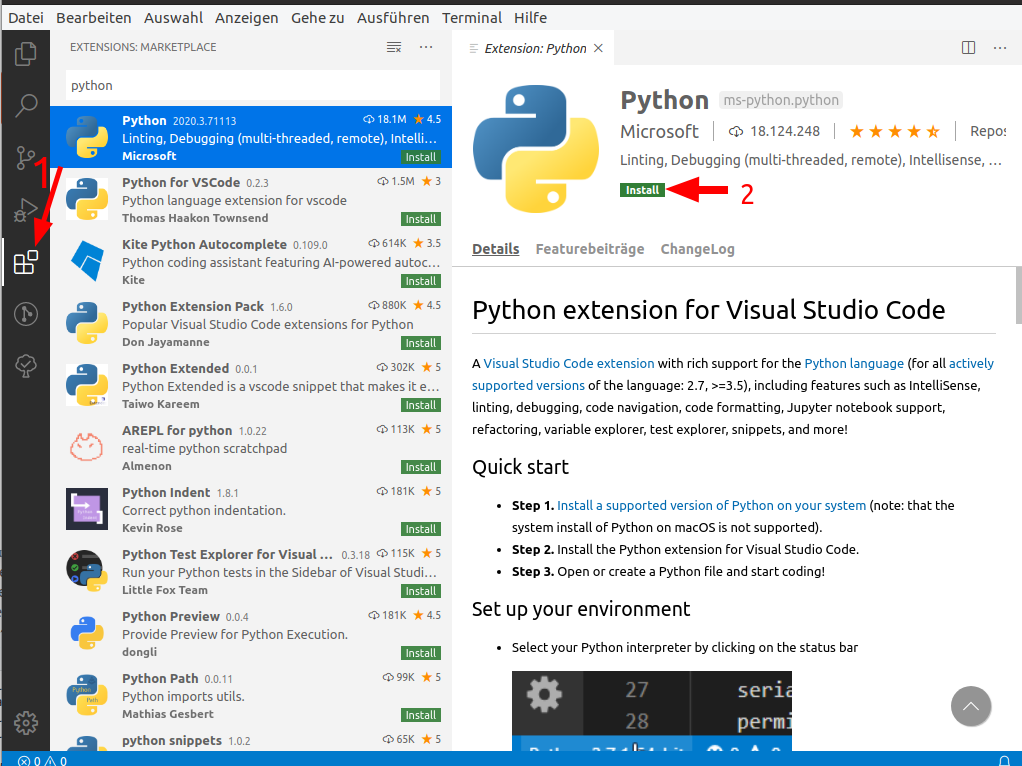Open the supported versions link

tap(528, 385)
